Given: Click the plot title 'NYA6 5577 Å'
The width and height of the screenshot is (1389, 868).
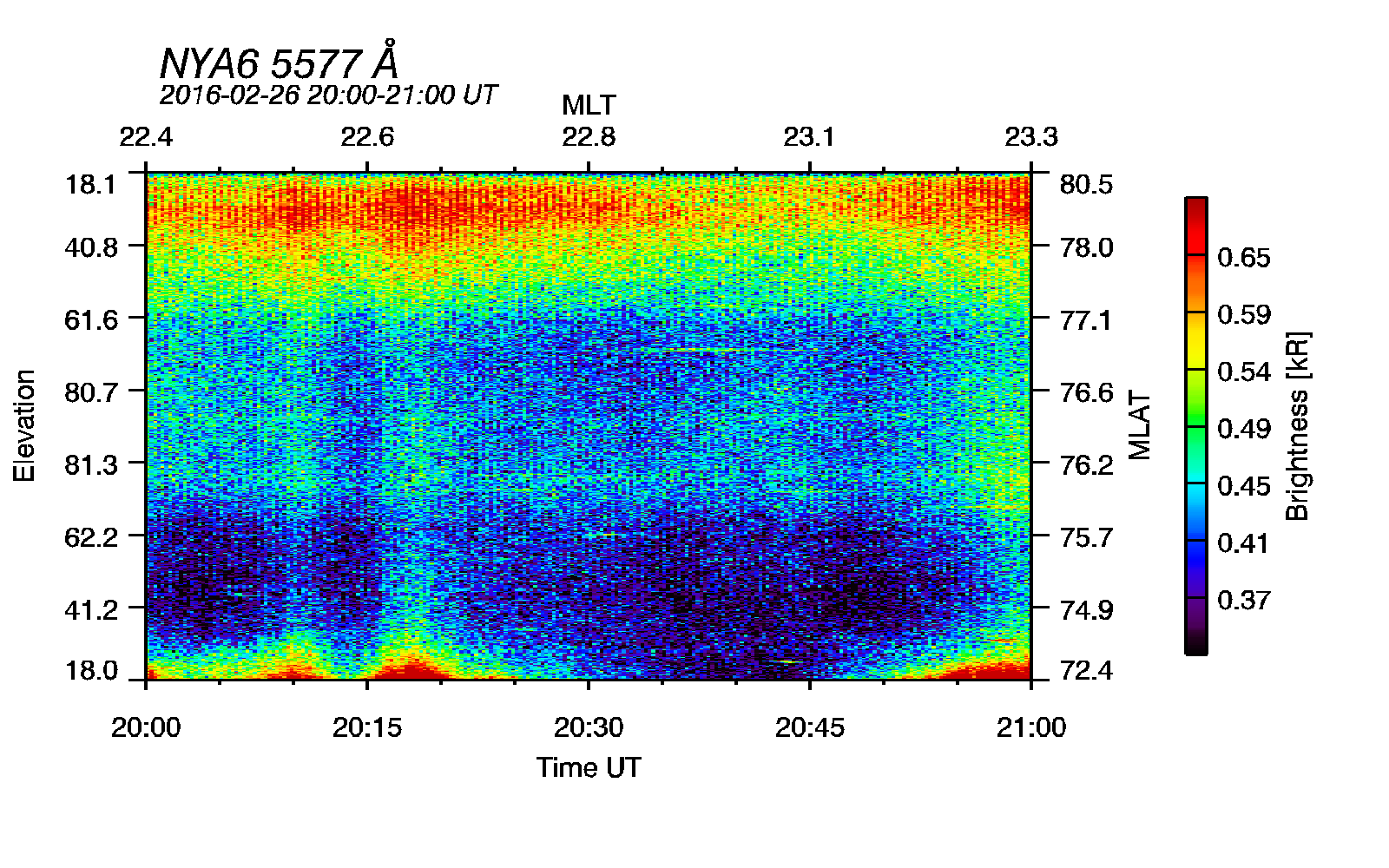Looking at the screenshot, I should point(279,62).
